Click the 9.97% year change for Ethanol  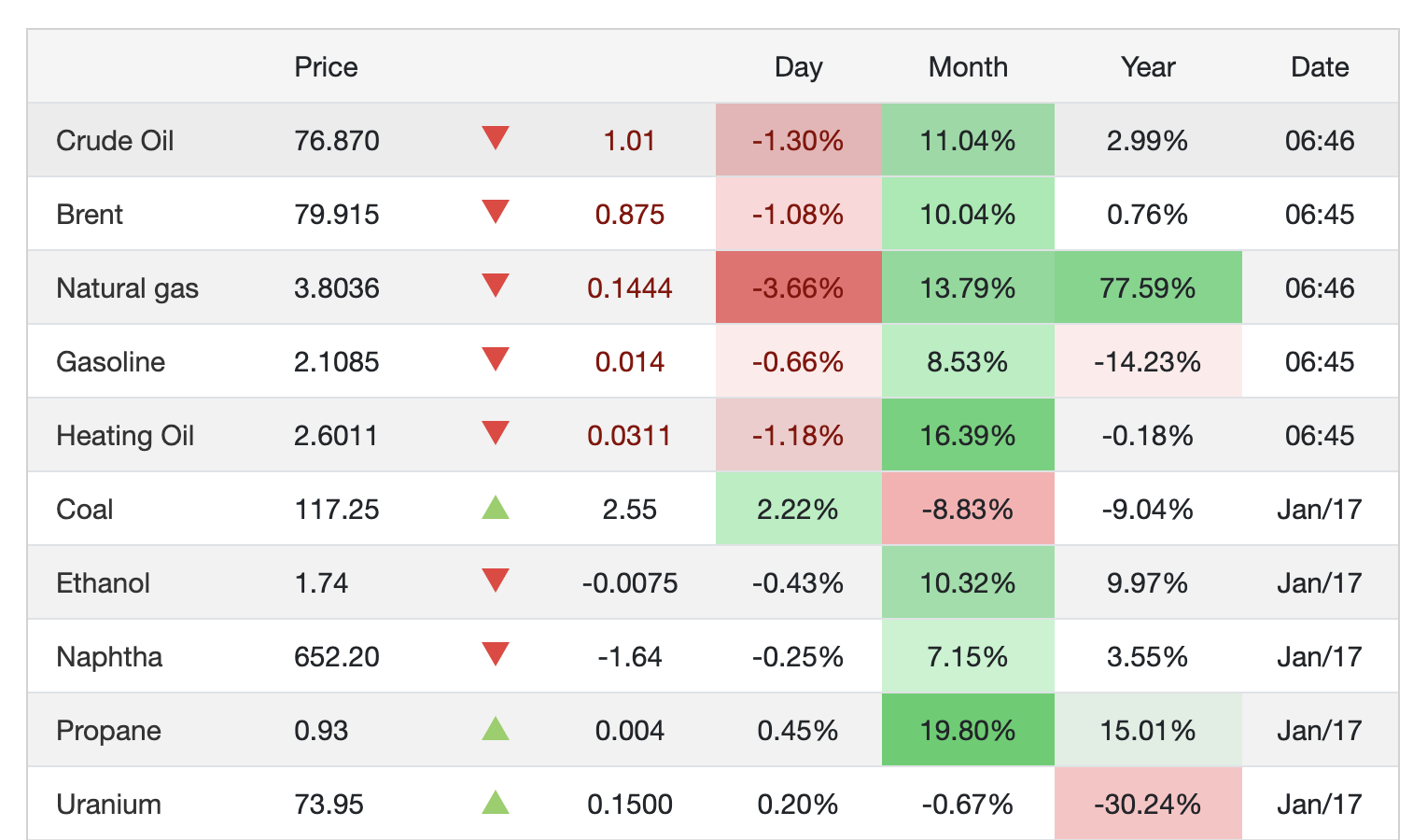pyautogui.click(x=1148, y=583)
